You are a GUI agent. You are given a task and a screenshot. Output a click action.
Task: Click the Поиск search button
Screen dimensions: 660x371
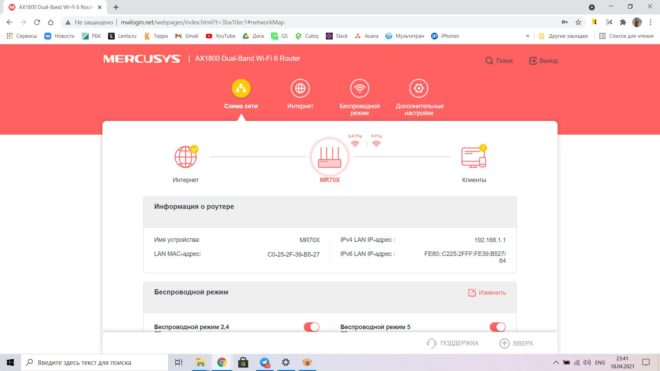(x=499, y=61)
